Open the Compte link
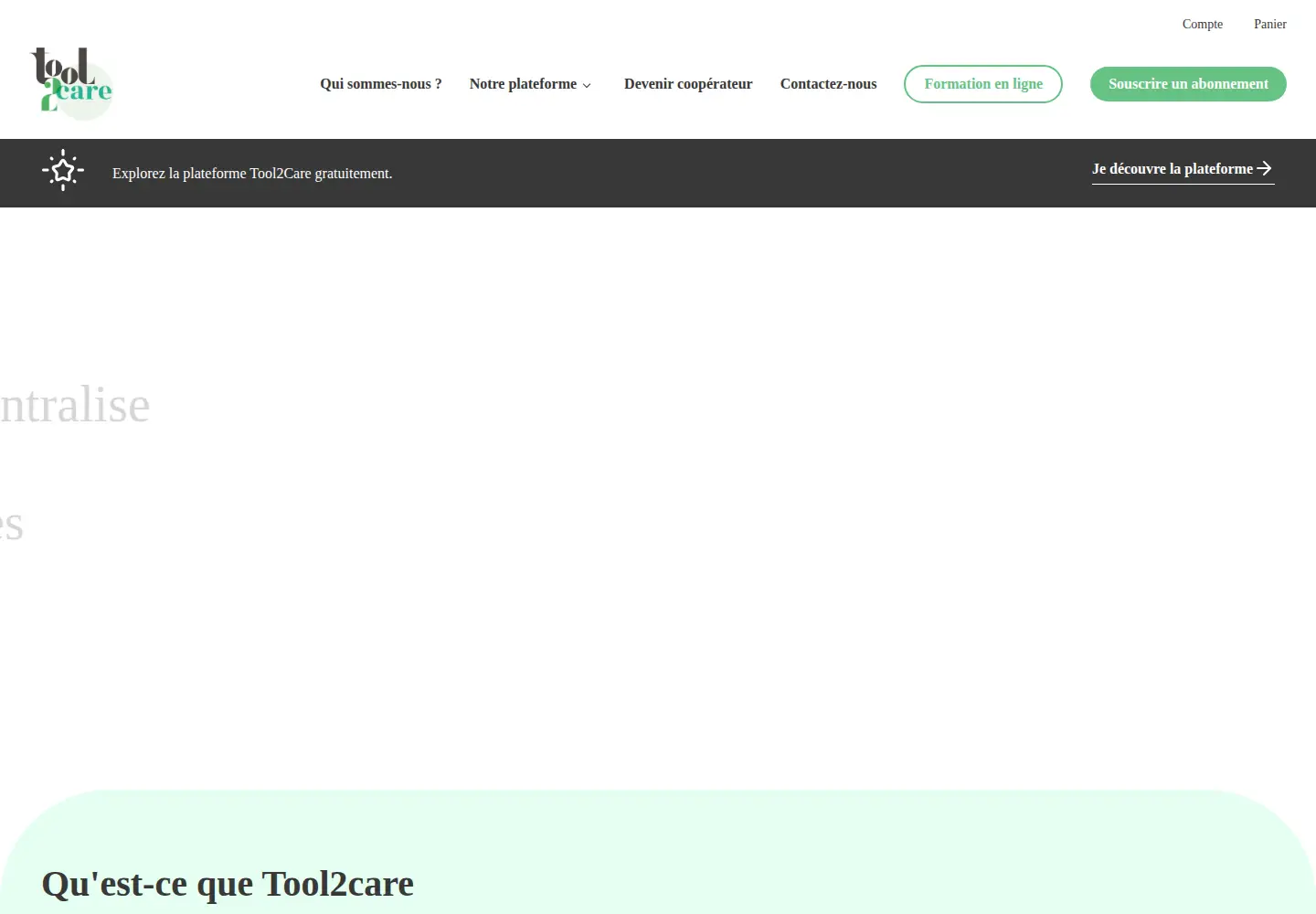The image size is (1316, 914). click(1203, 24)
